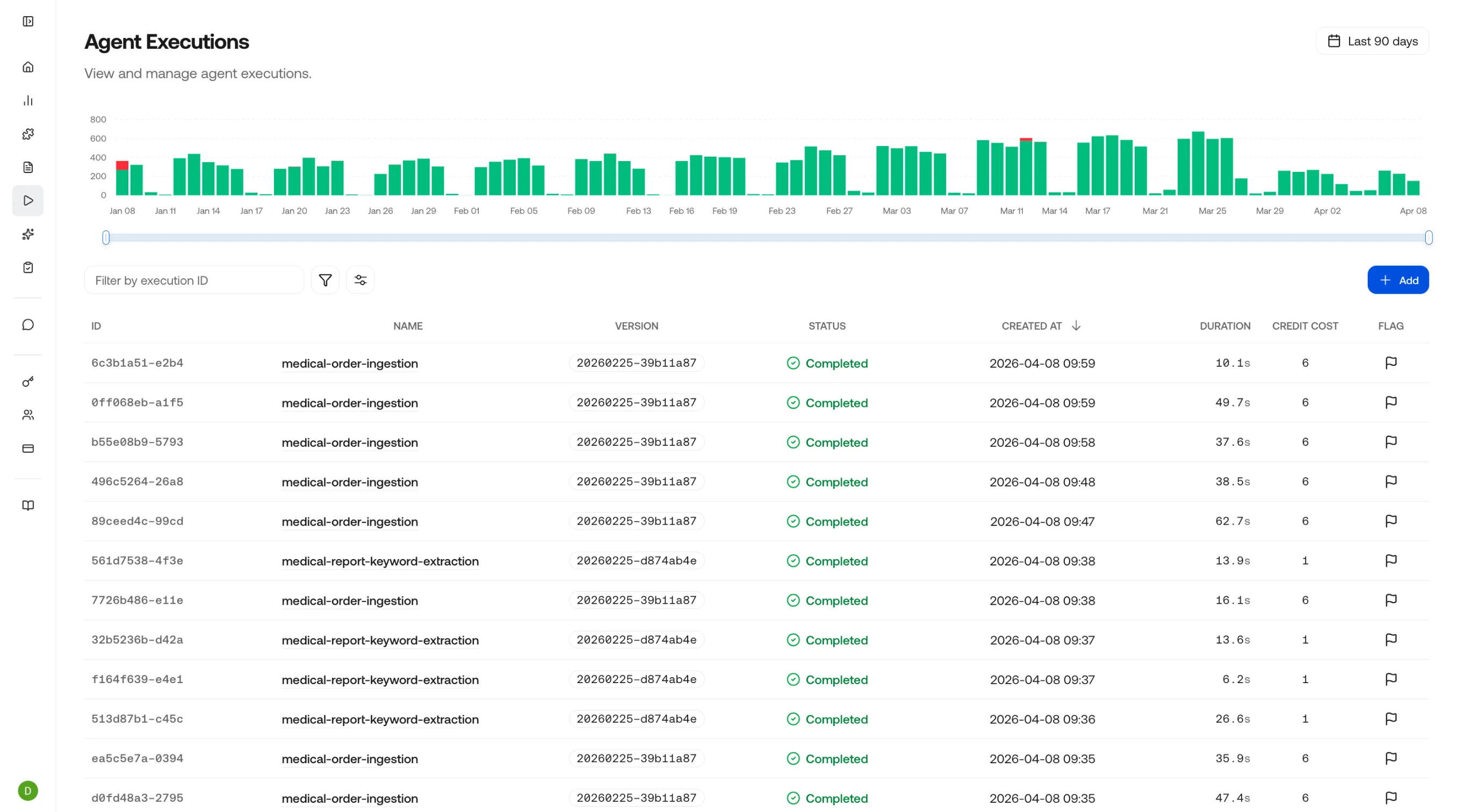The height and width of the screenshot is (812, 1457).
Task: Open the documentation book icon
Action: [x=28, y=505]
